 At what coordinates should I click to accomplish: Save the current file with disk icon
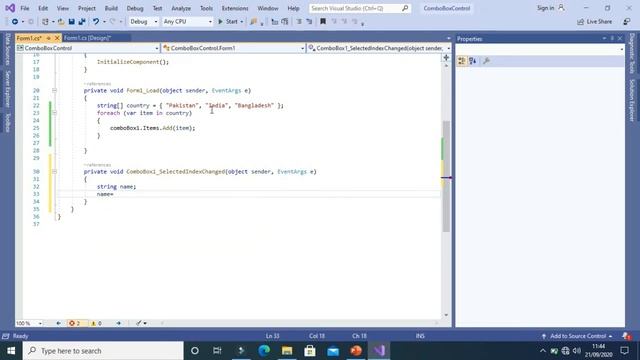click(x=71, y=22)
